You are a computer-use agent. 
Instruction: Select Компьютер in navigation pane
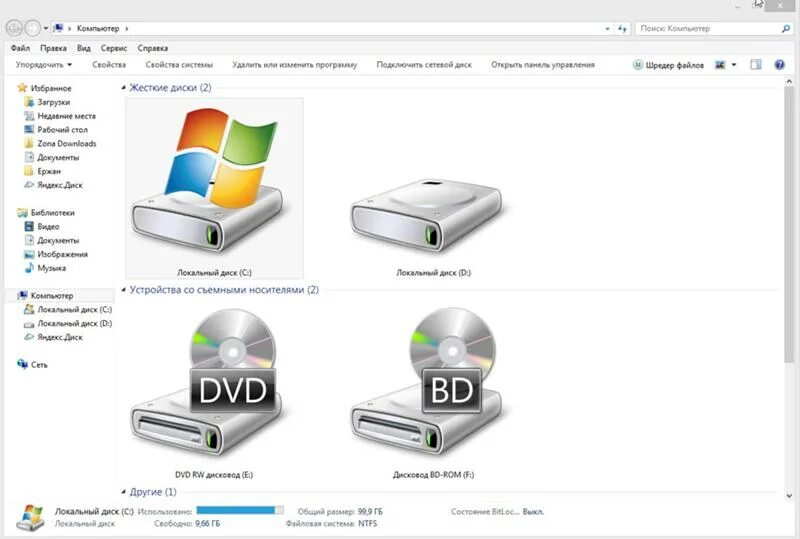pyautogui.click(x=45, y=296)
